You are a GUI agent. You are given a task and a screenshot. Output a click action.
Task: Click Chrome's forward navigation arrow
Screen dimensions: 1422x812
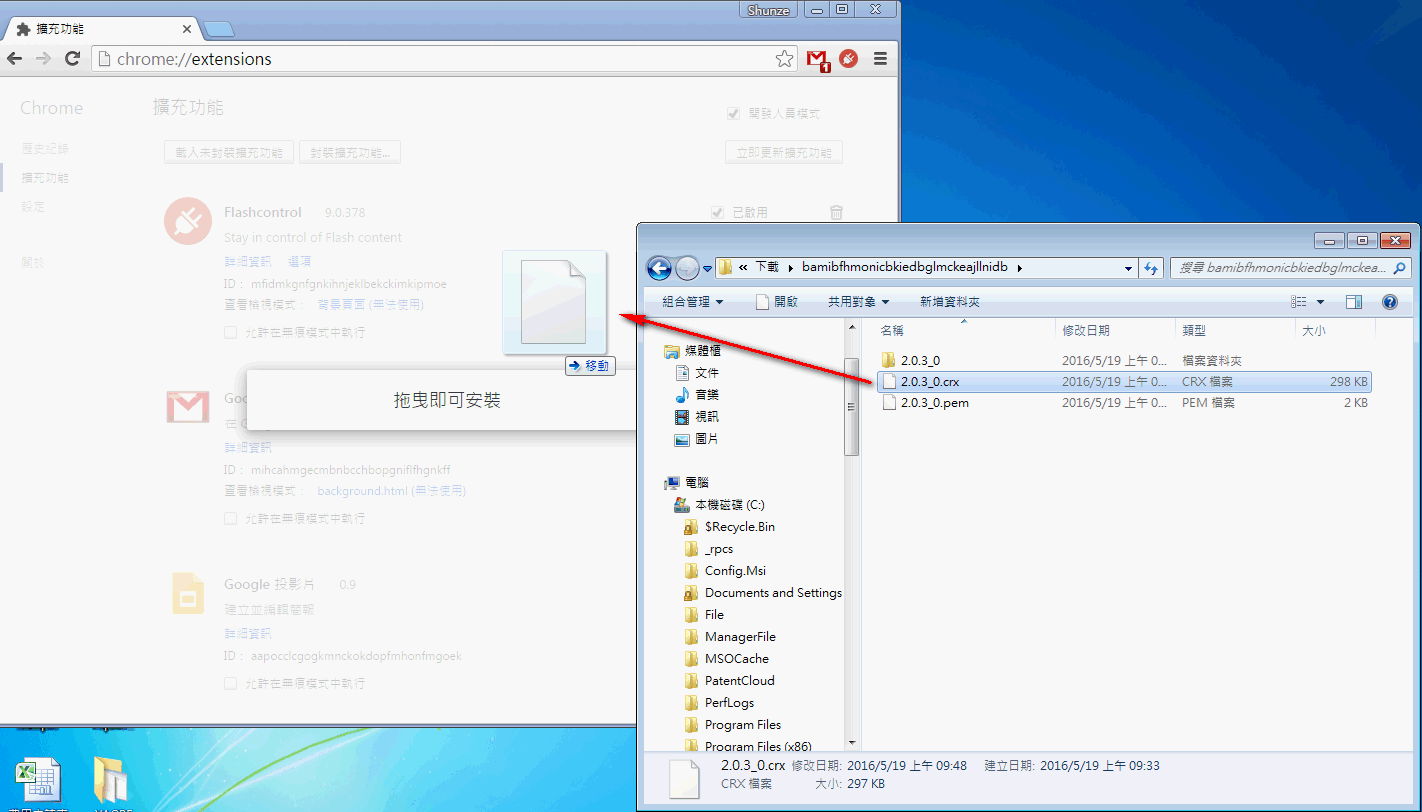coord(43,59)
